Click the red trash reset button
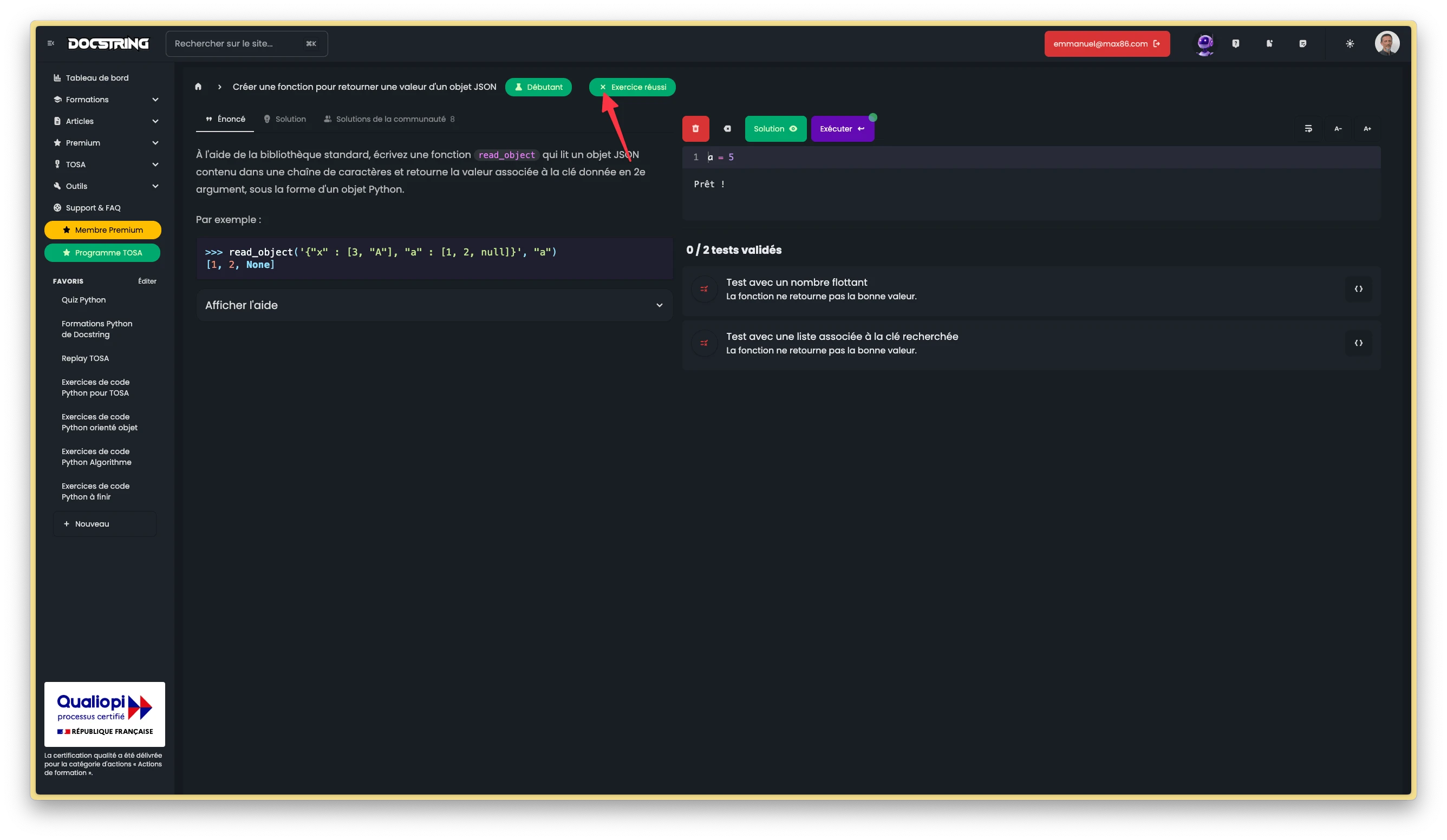Image resolution: width=1447 pixels, height=840 pixels. 695,128
